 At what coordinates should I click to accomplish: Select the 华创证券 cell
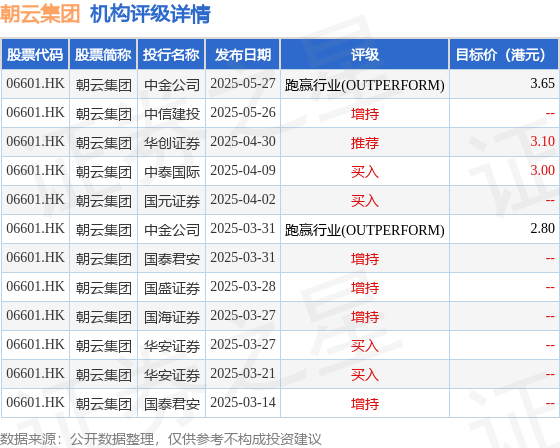click(x=172, y=143)
